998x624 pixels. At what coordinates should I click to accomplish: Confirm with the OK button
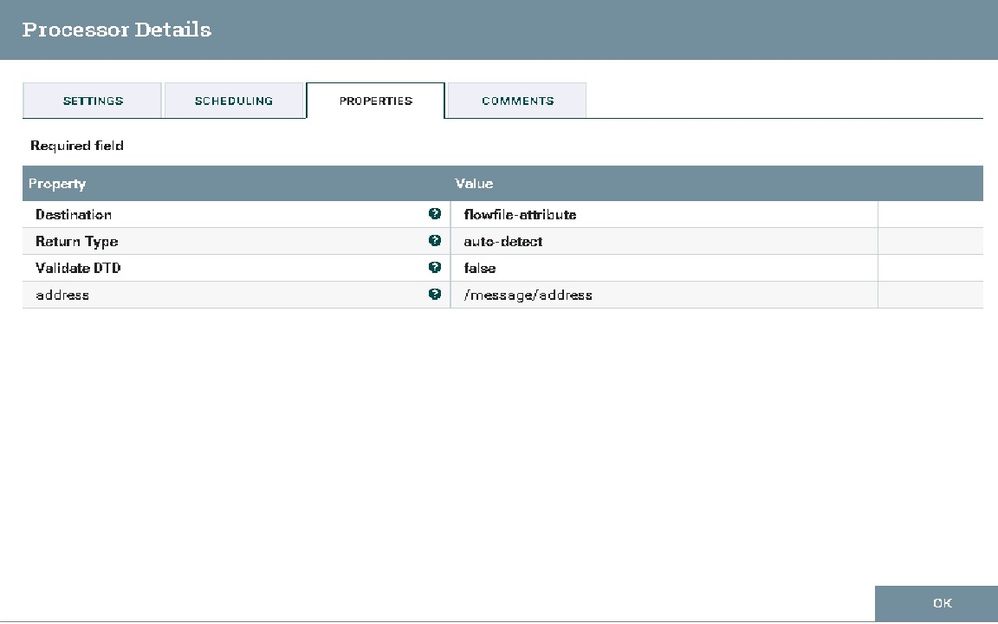pos(936,603)
